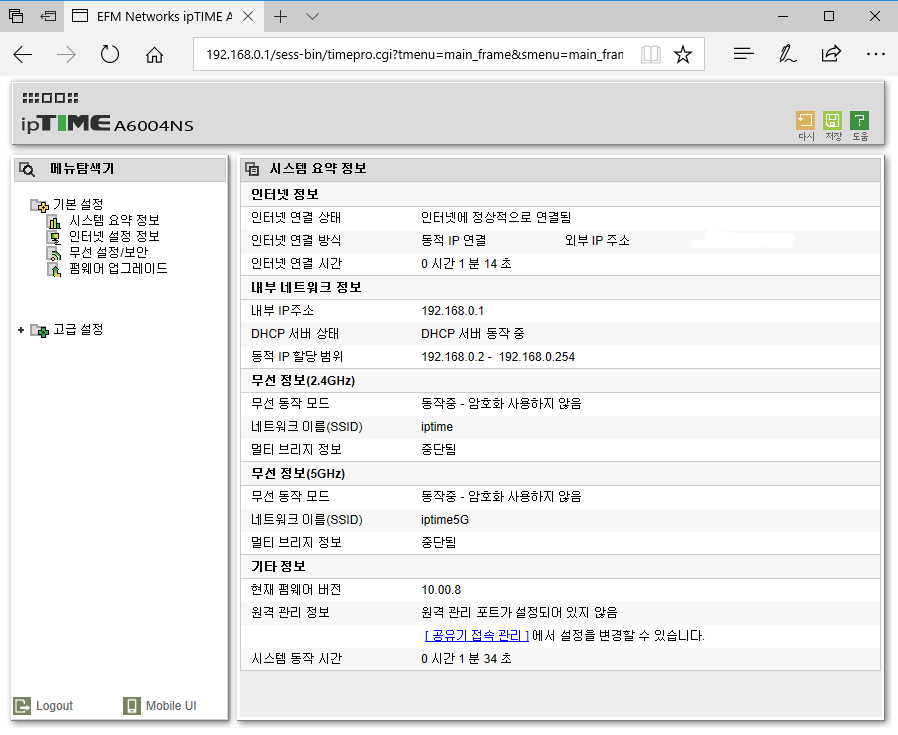Open the 인터넷 설정 정보 menu item
The height and width of the screenshot is (735, 898).
click(x=115, y=237)
